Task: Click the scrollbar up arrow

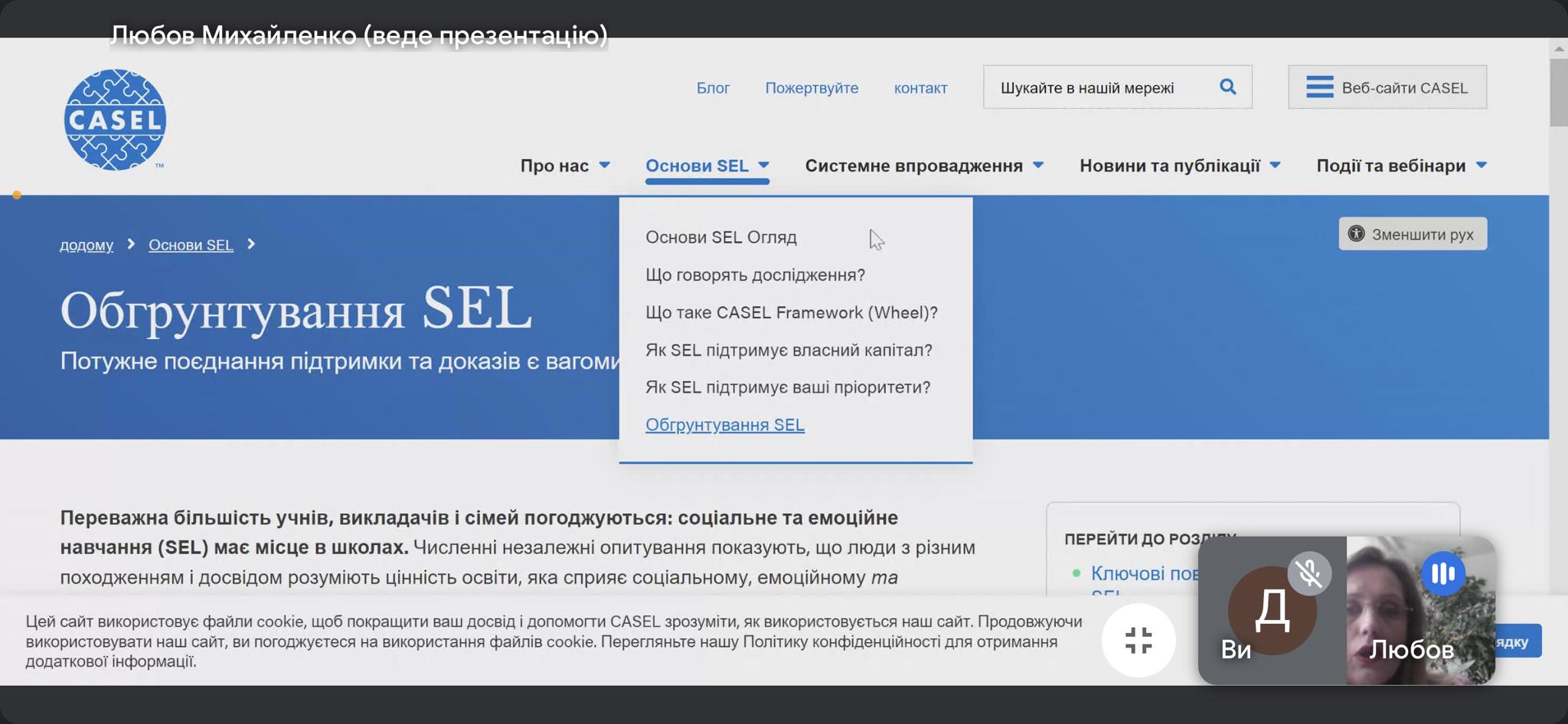Action: tap(1559, 48)
